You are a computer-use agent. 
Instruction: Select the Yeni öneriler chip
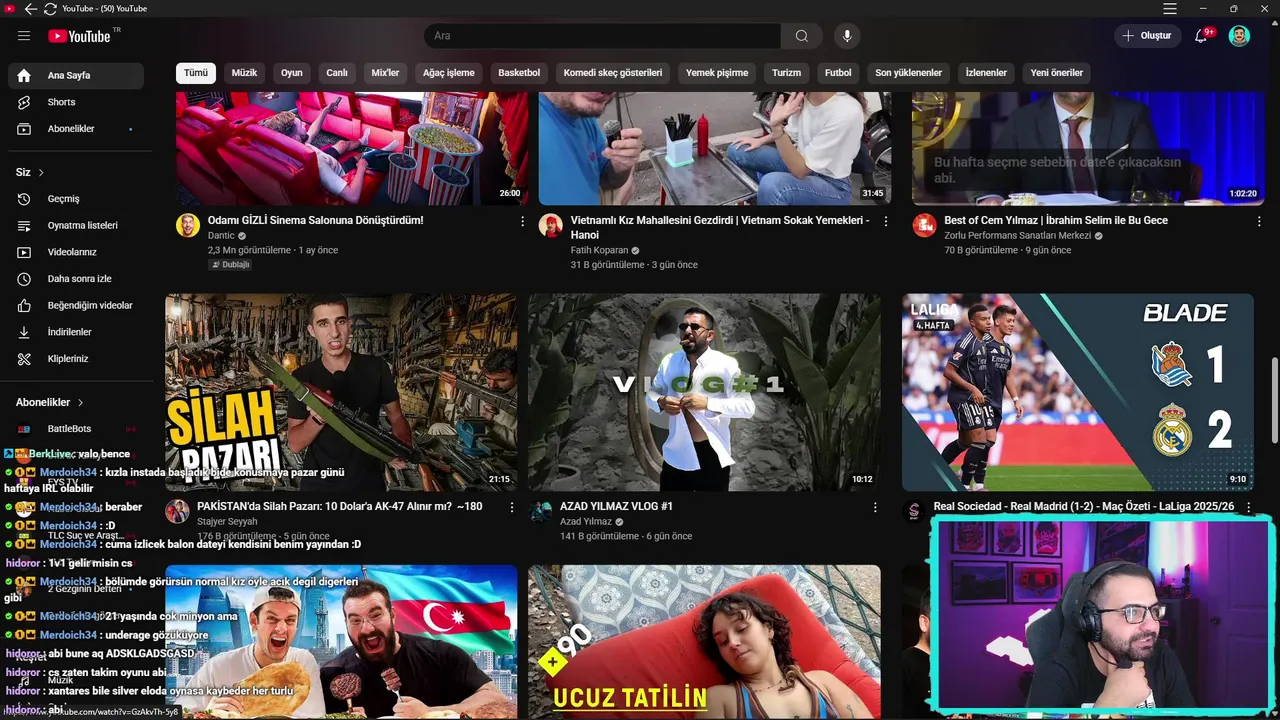click(x=1057, y=73)
